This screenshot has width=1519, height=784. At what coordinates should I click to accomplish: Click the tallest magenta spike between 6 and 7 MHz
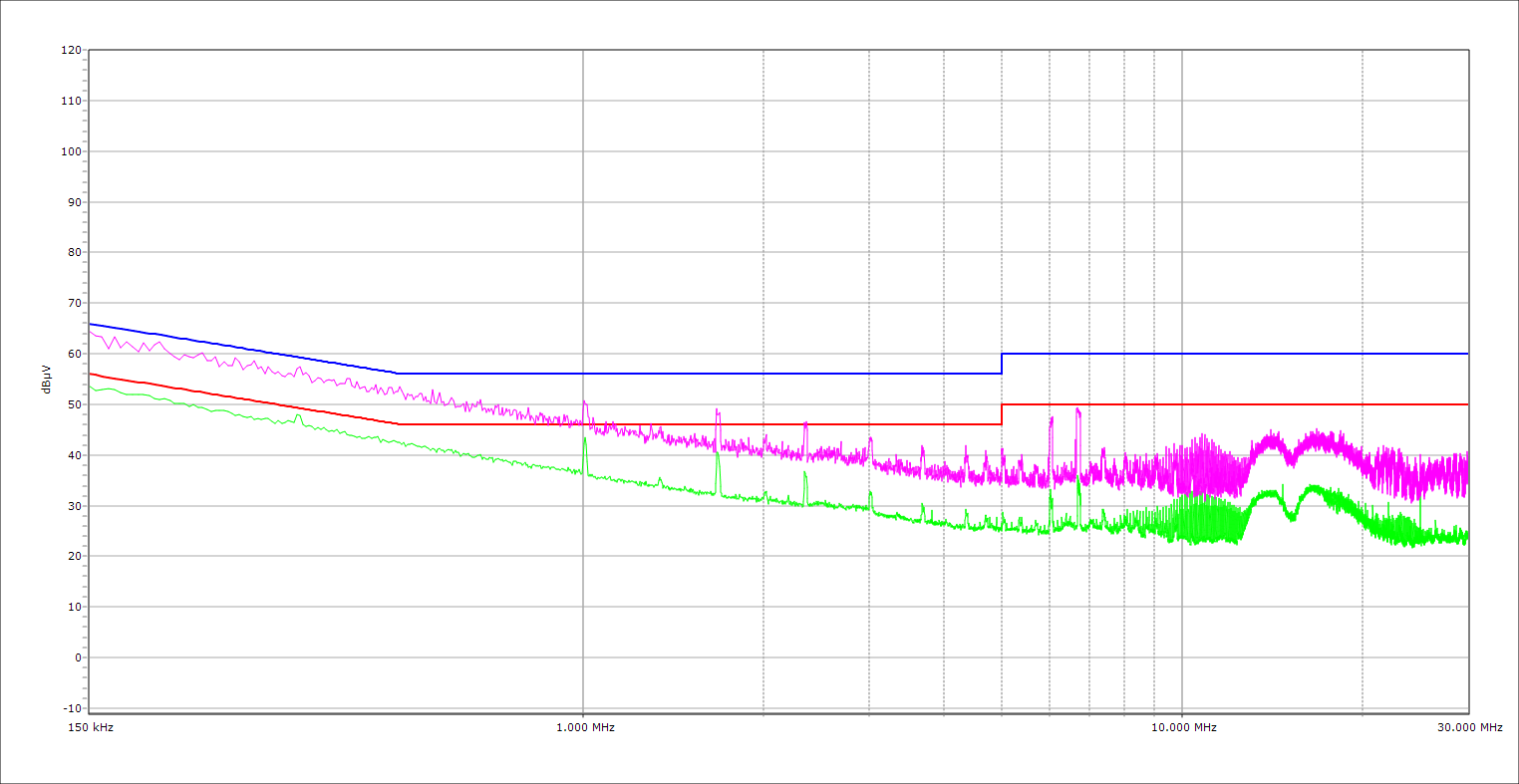1077,409
